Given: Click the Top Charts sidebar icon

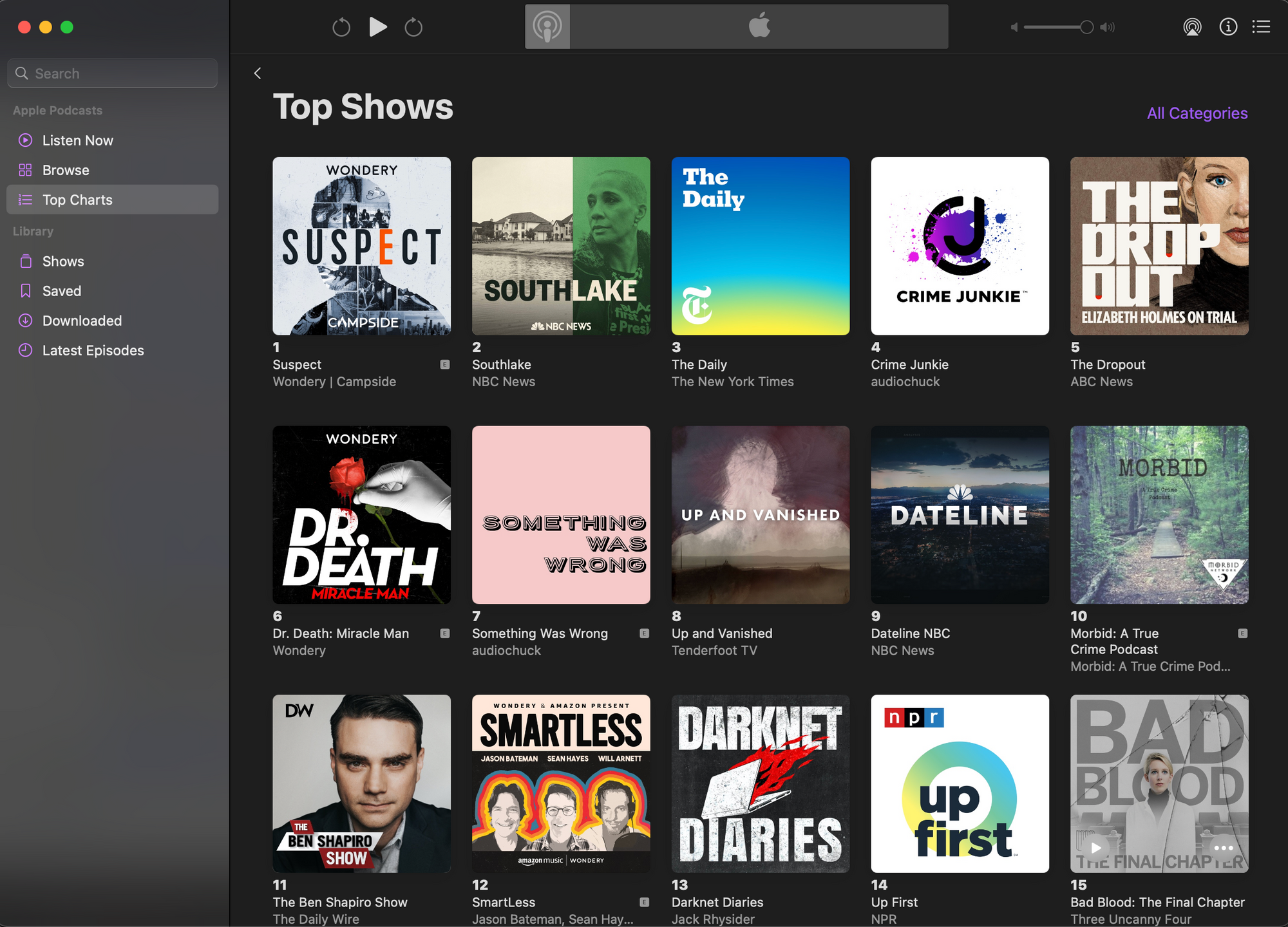Looking at the screenshot, I should tap(25, 199).
